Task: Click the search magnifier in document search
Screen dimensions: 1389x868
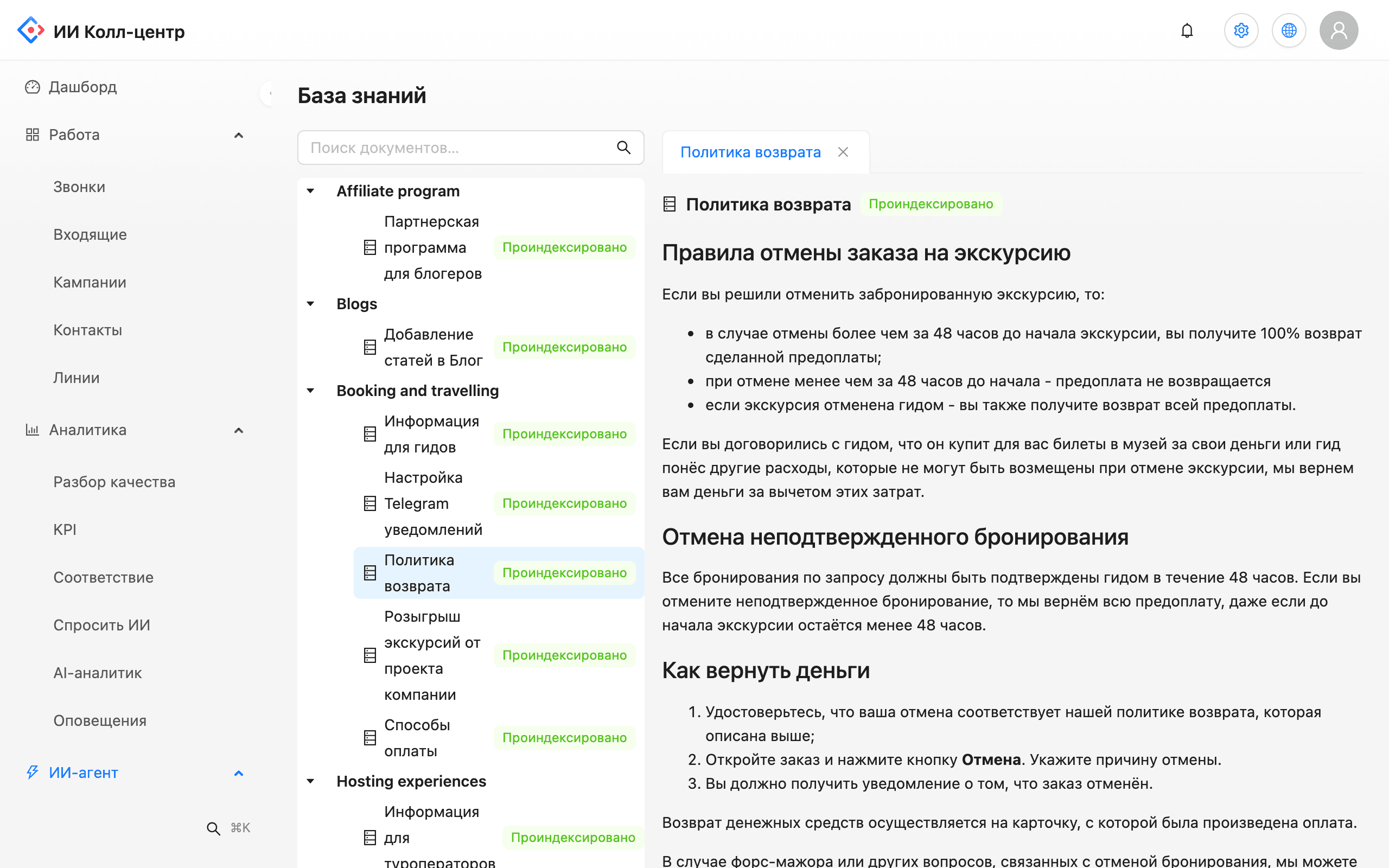Action: [624, 148]
